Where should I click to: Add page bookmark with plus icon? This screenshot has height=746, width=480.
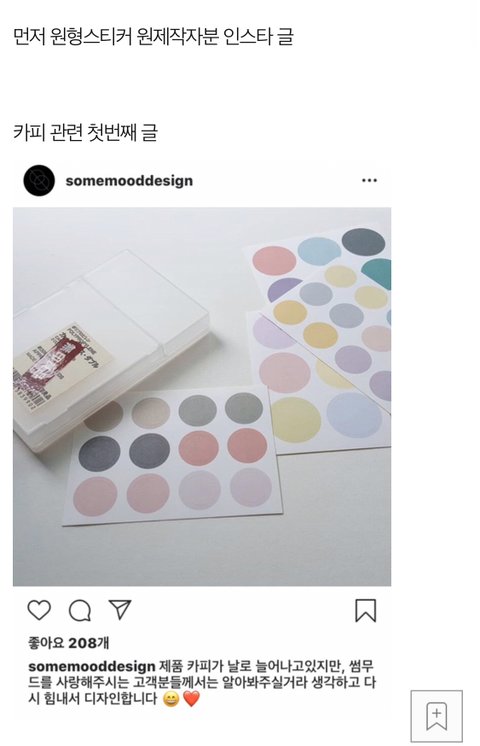tap(437, 716)
